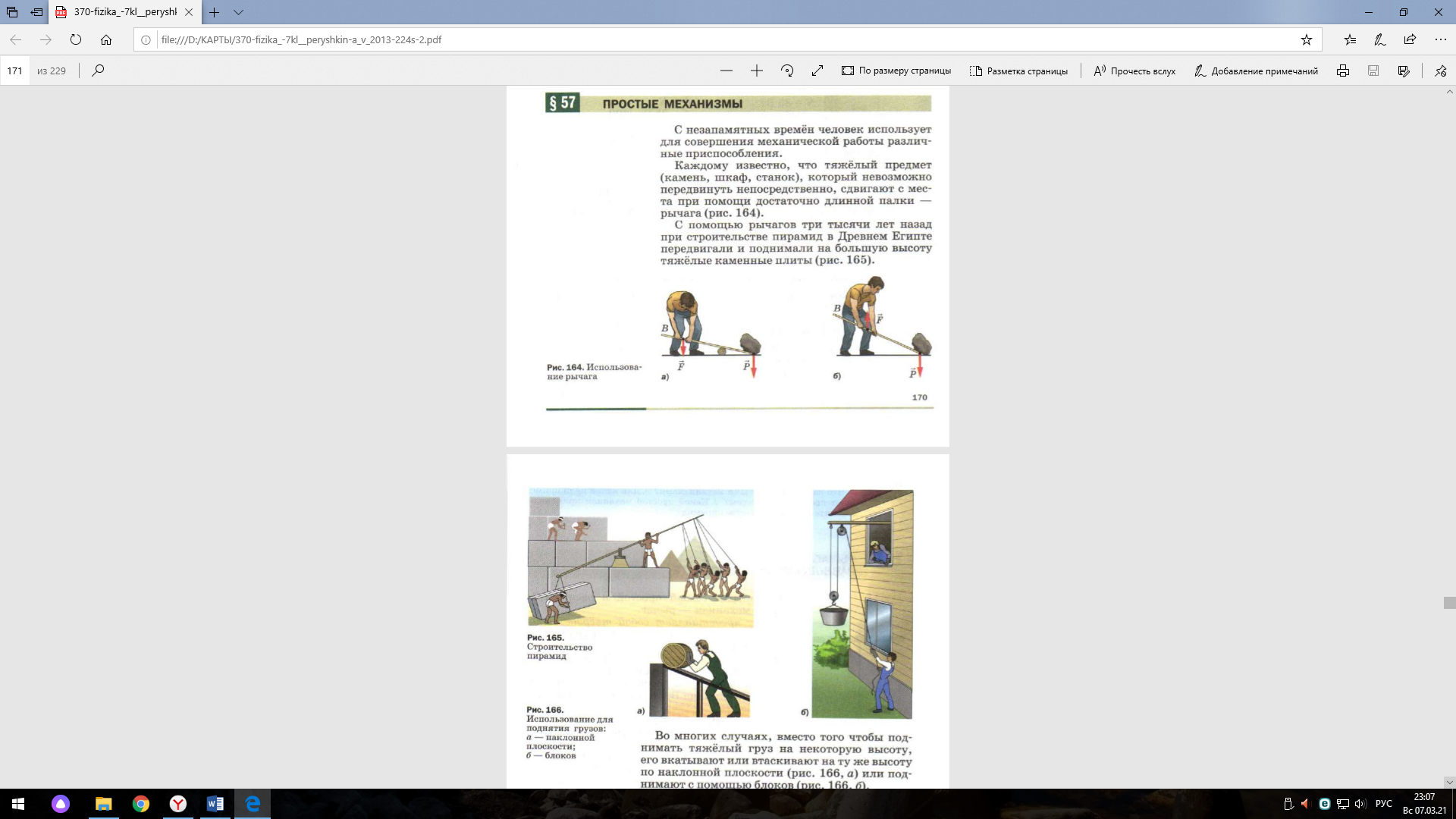Click the Edge taskbar icon
The image size is (1456, 819).
coord(253,804)
